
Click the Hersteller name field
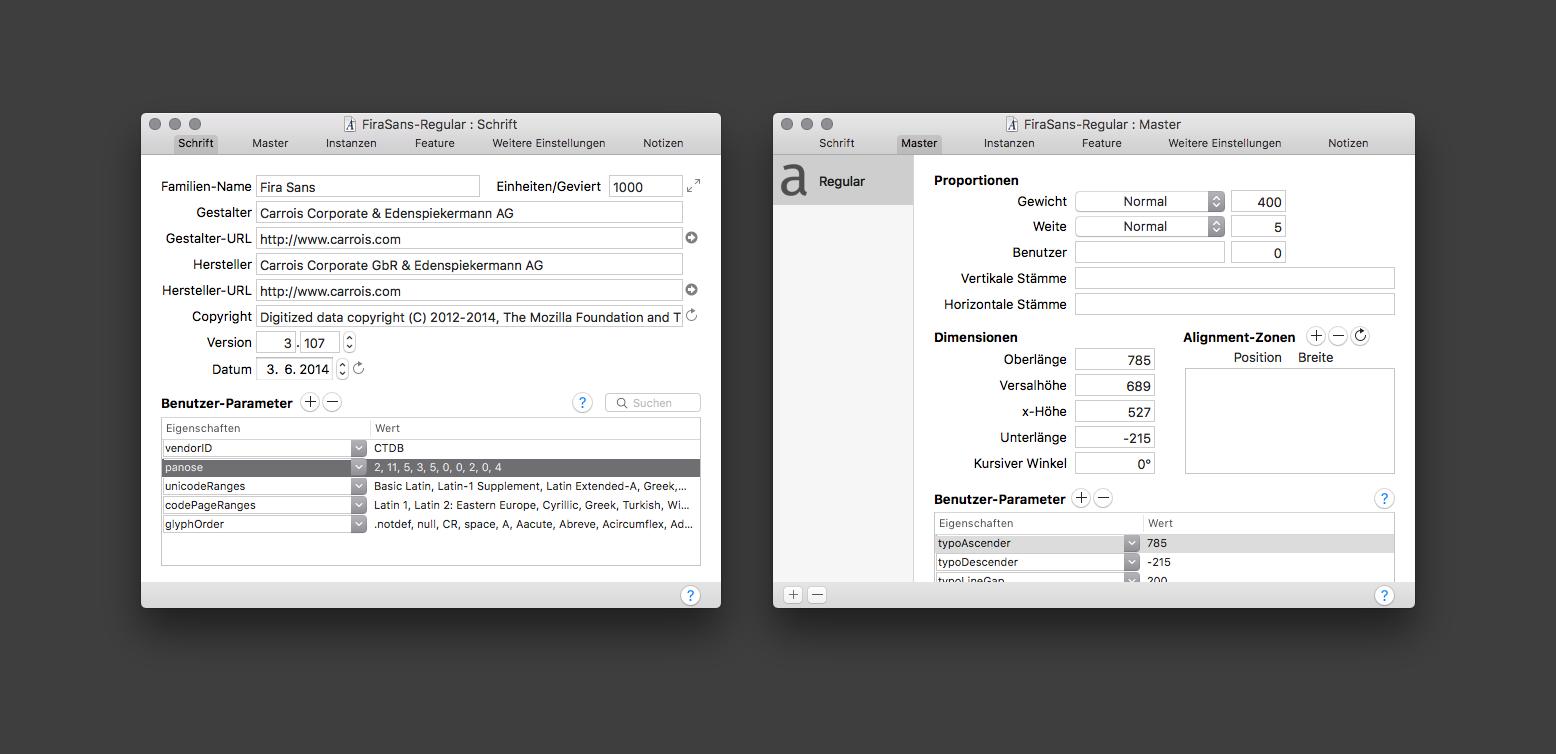pos(469,264)
